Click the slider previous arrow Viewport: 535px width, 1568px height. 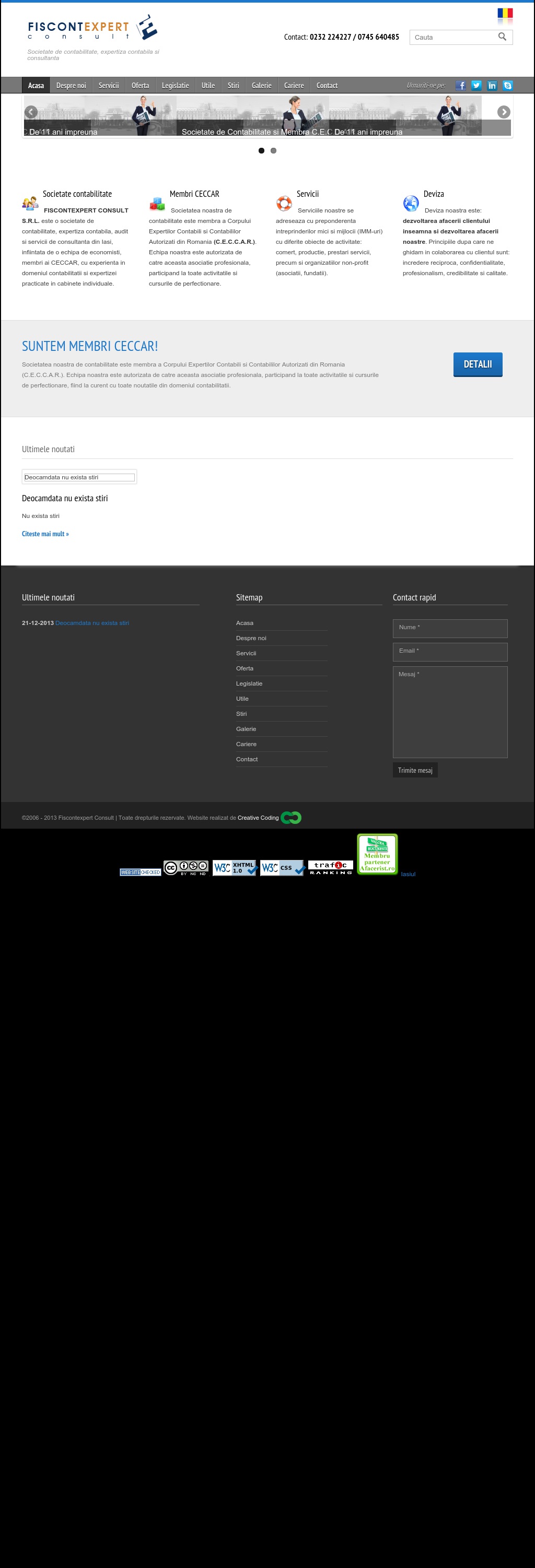pos(31,112)
